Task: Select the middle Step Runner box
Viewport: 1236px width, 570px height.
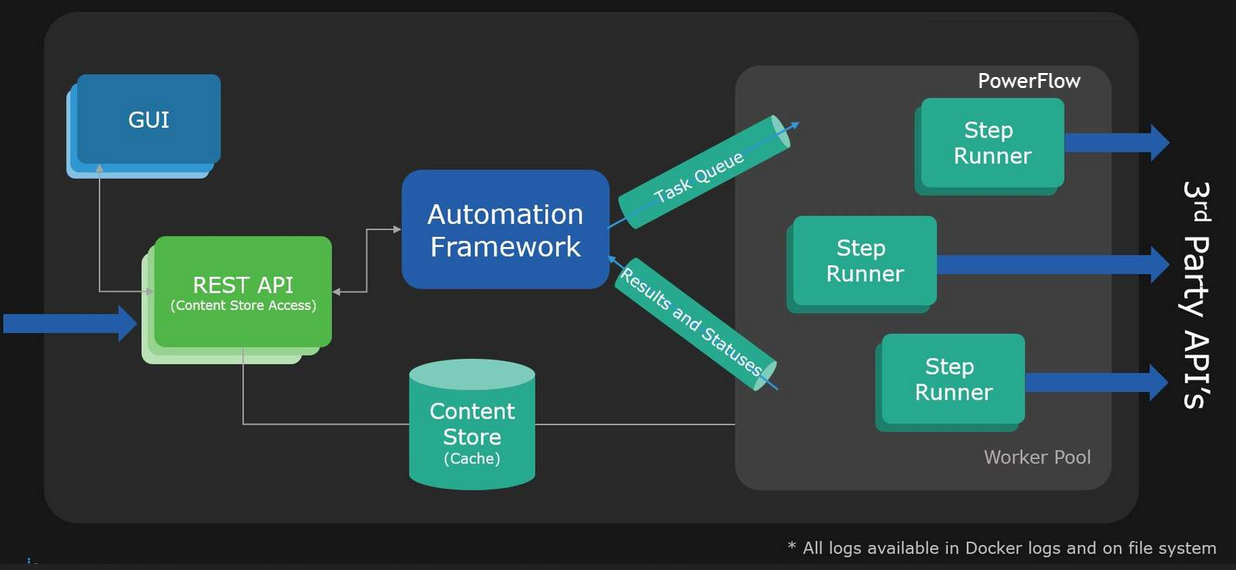Action: click(864, 261)
